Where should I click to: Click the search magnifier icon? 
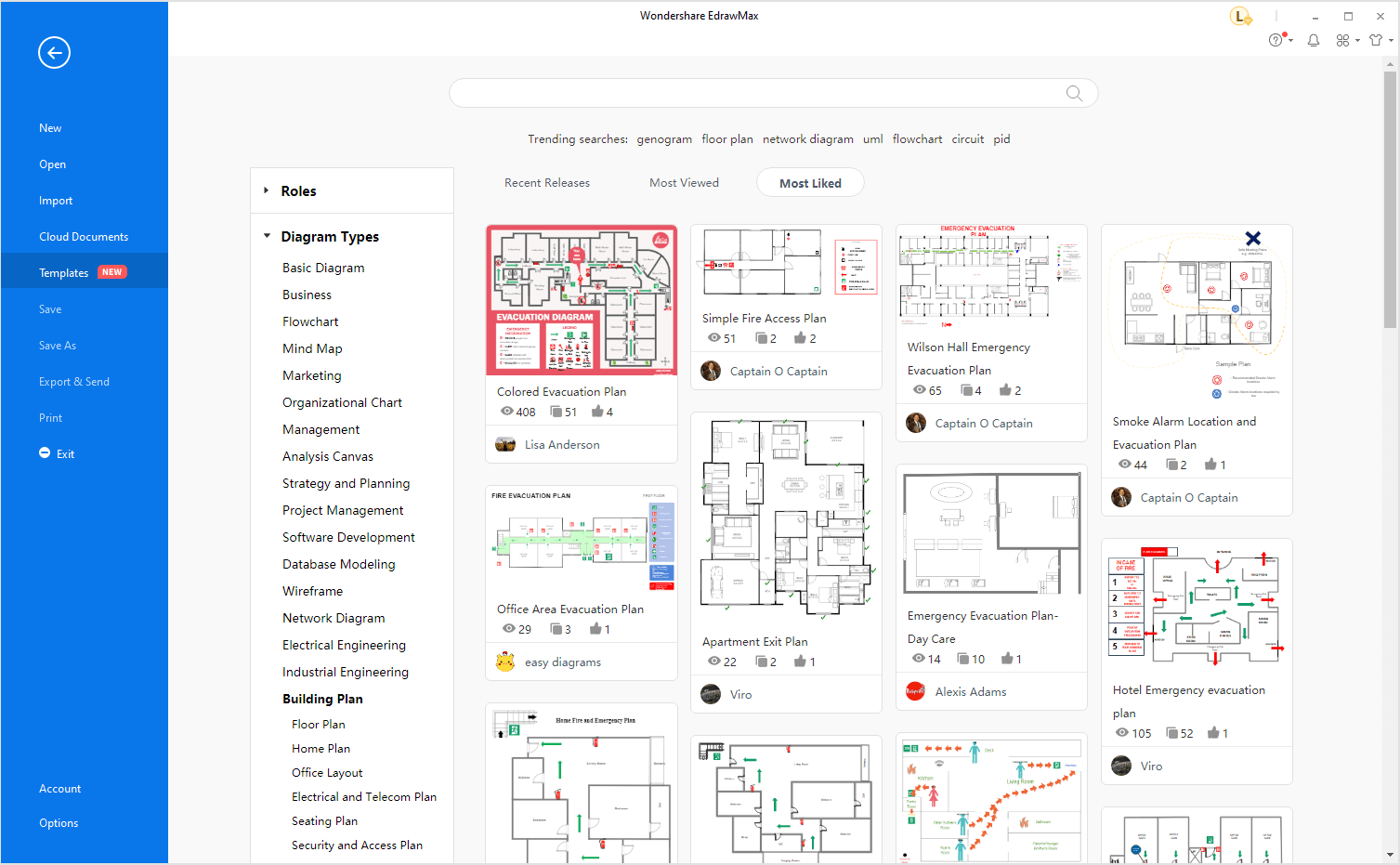[1074, 93]
